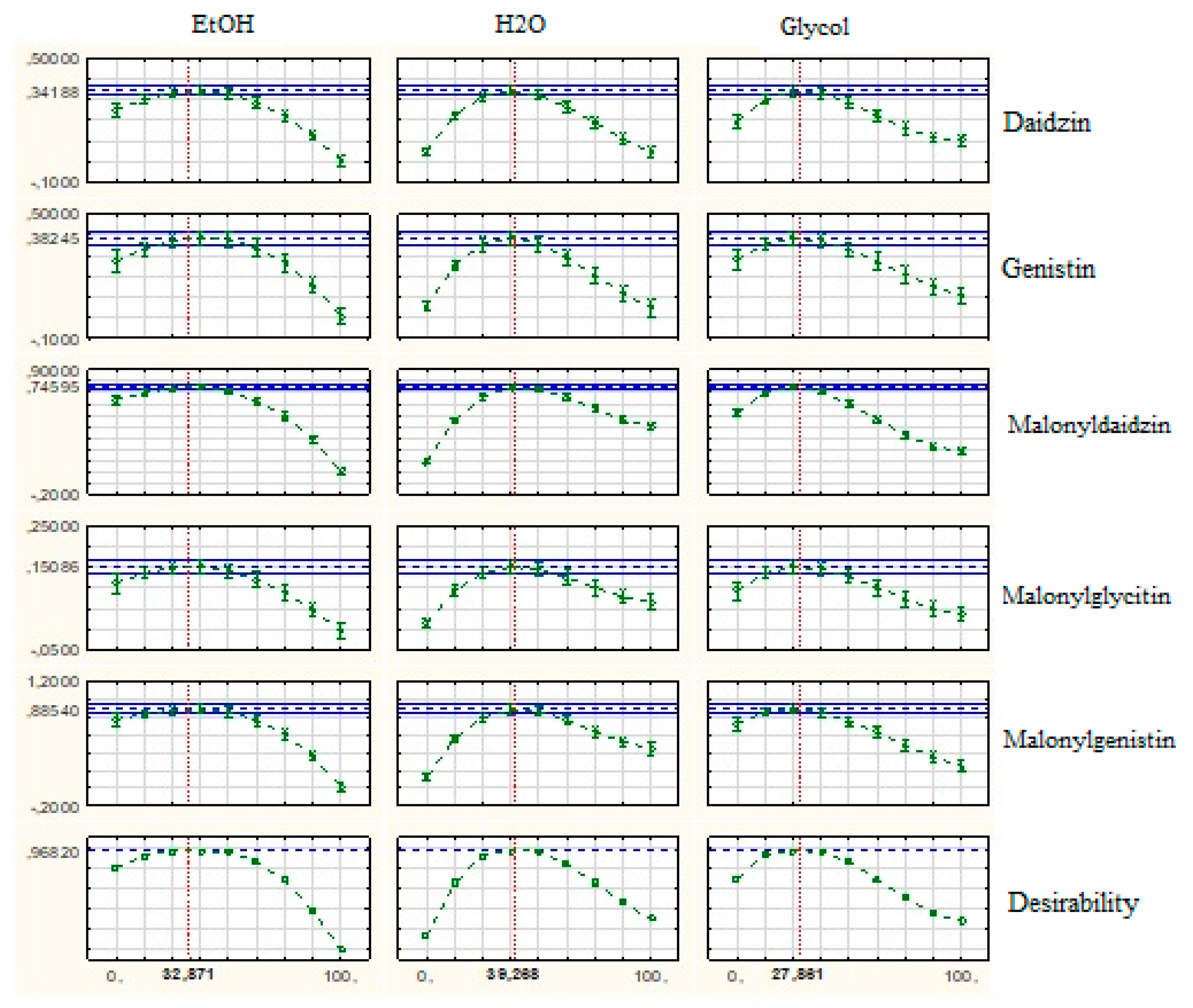Click the Desirability row label
Screen dimensions: 1193x1008
1073,903
